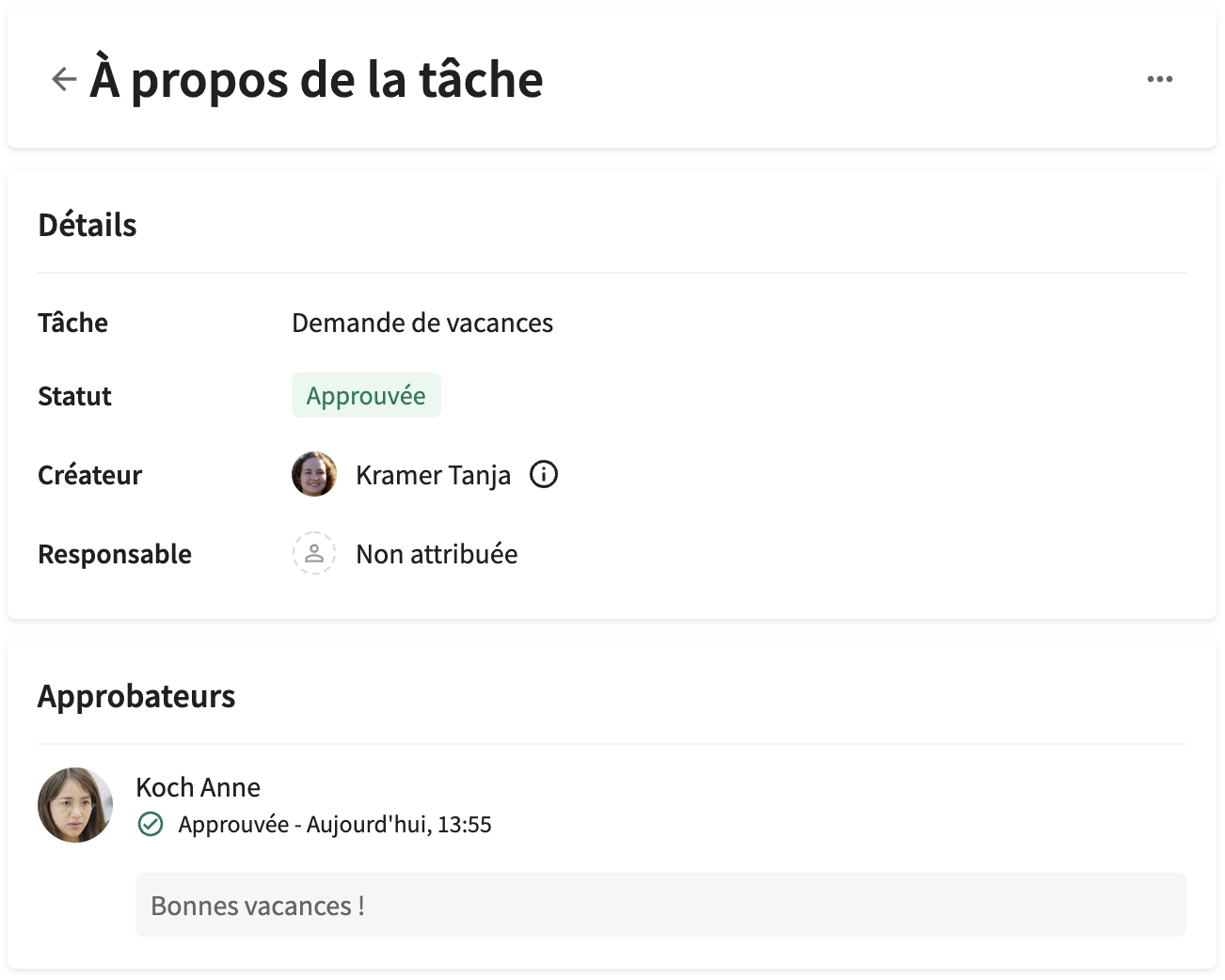
Task: Select the Approuvée status badge
Action: (x=366, y=395)
